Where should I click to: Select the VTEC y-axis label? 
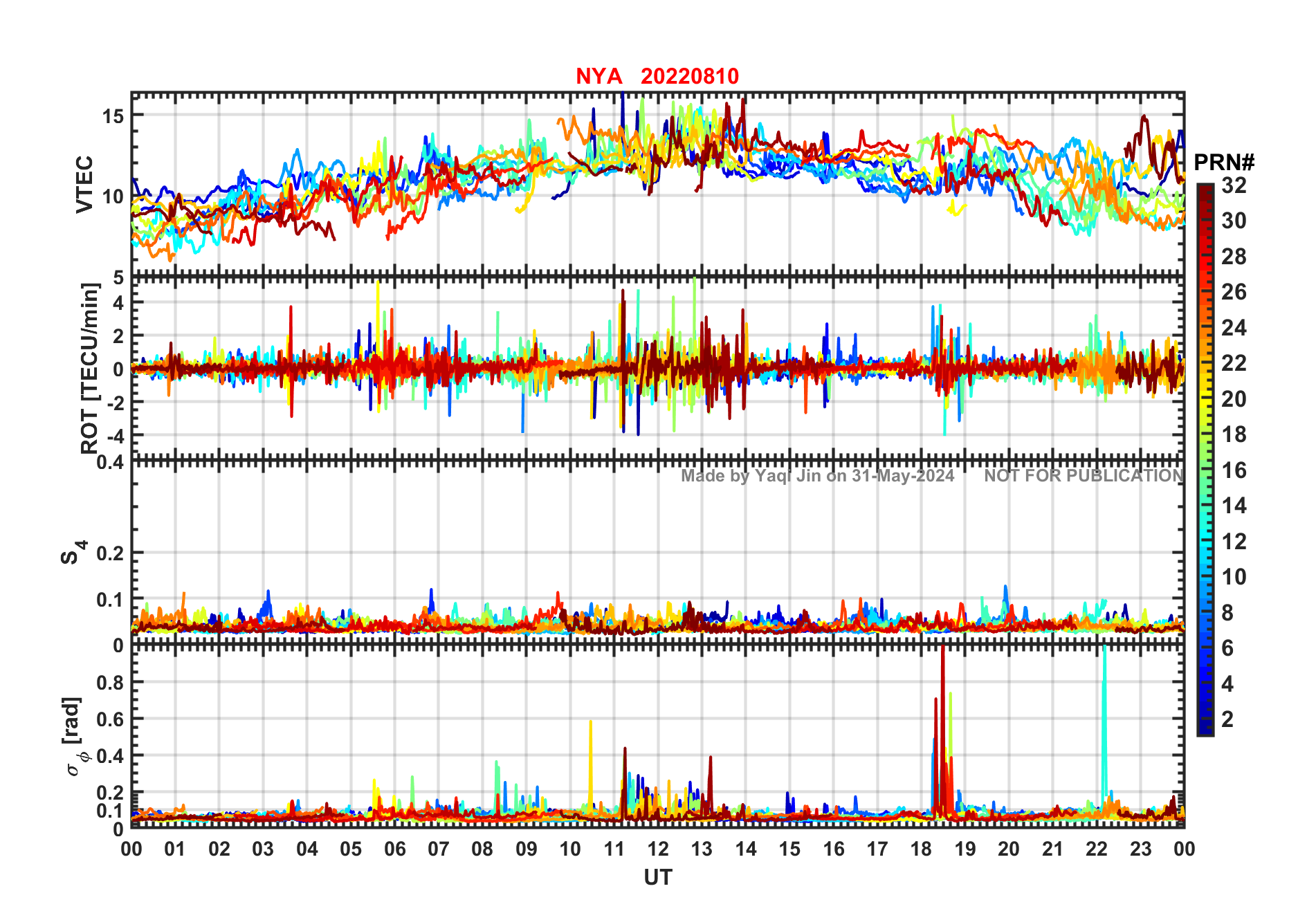84,184
